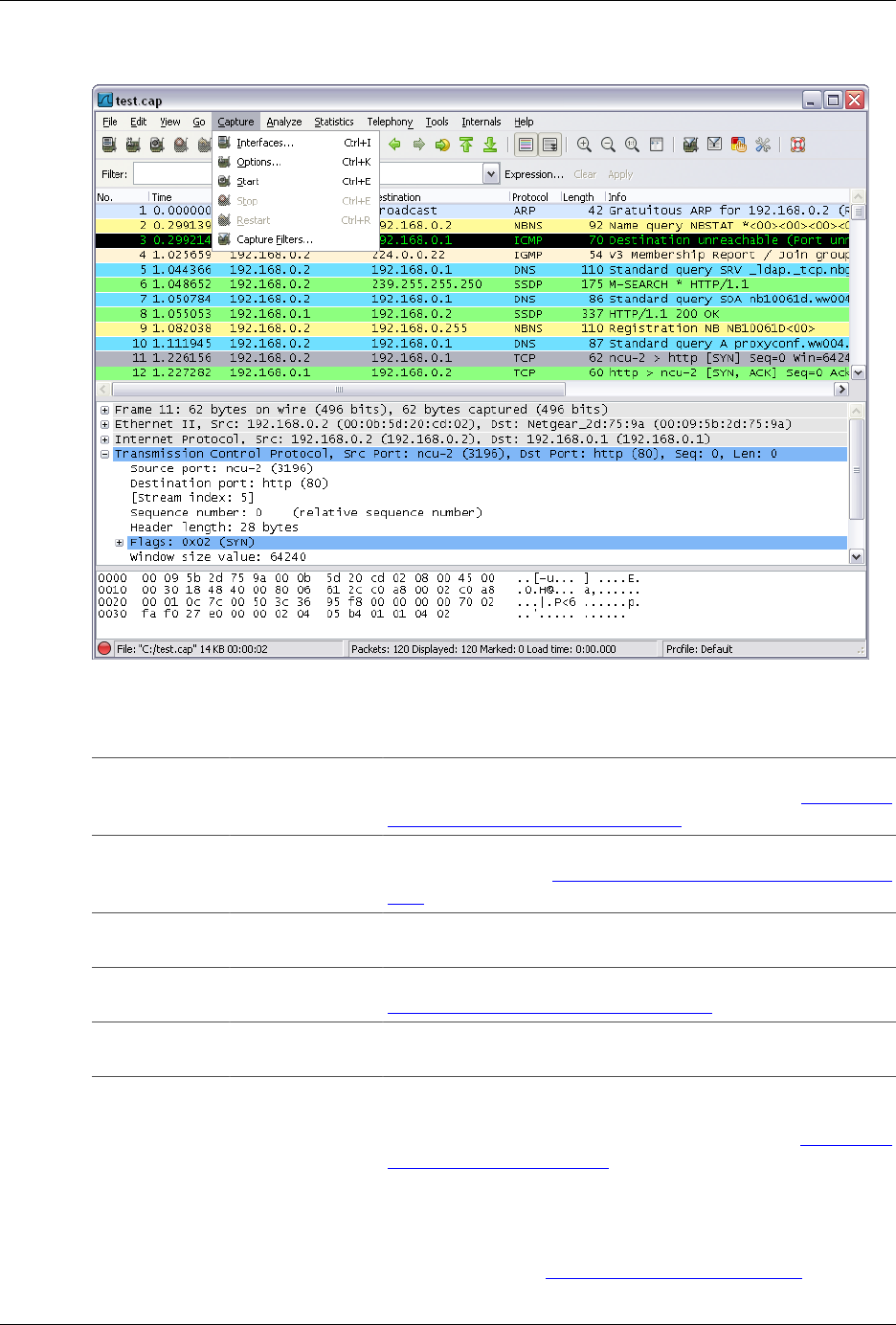Jump to the last packet icon
The height and width of the screenshot is (1325, 896).
coord(490,145)
